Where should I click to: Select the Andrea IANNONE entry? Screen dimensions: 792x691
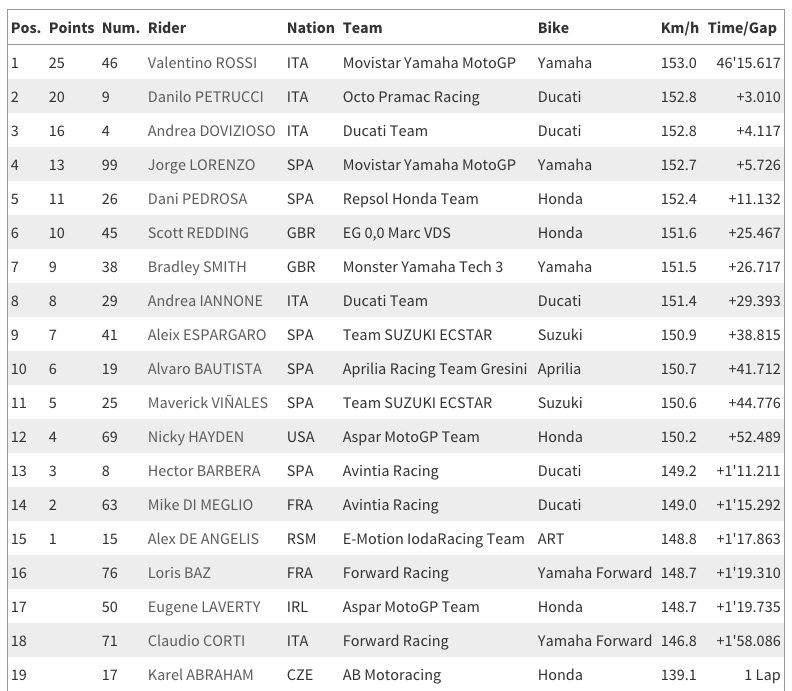(205, 301)
